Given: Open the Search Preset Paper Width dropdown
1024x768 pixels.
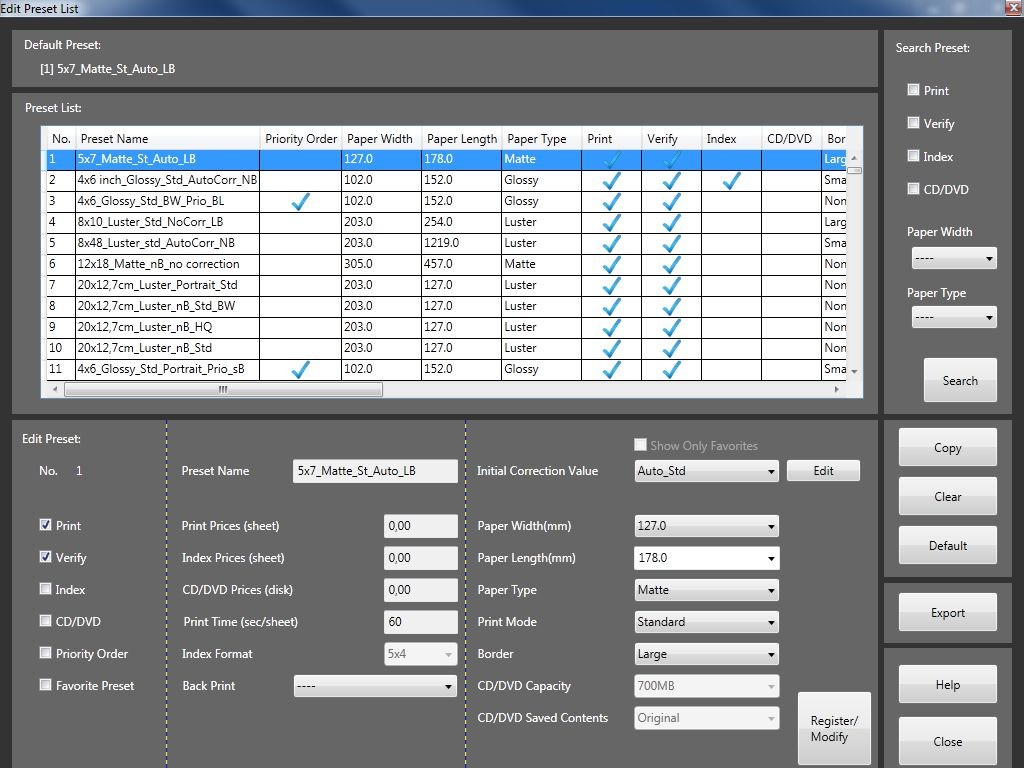Looking at the screenshot, I should [954, 259].
